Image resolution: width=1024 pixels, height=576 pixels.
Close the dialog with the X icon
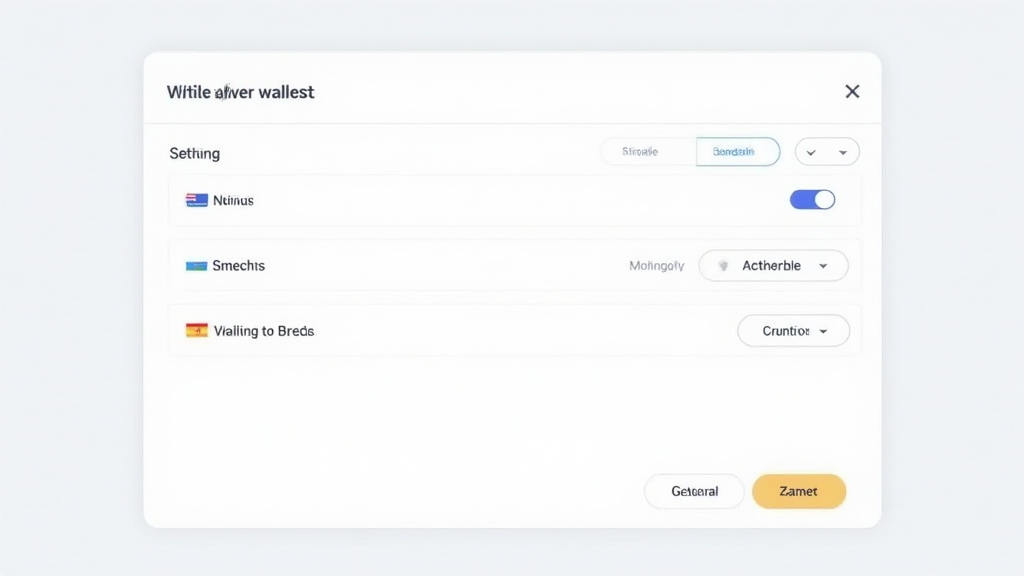tap(852, 91)
